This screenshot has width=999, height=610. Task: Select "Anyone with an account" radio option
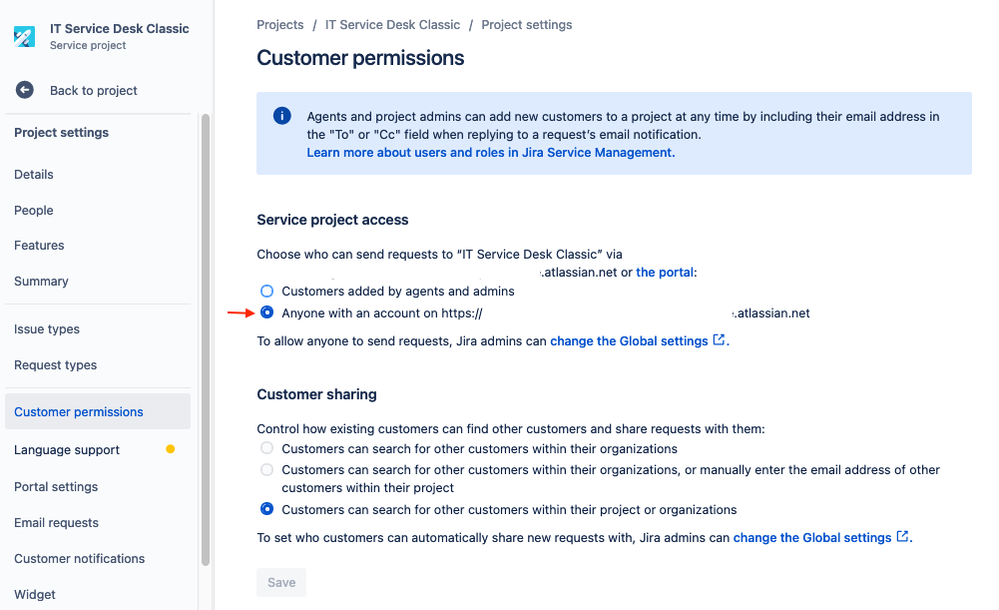[x=267, y=313]
